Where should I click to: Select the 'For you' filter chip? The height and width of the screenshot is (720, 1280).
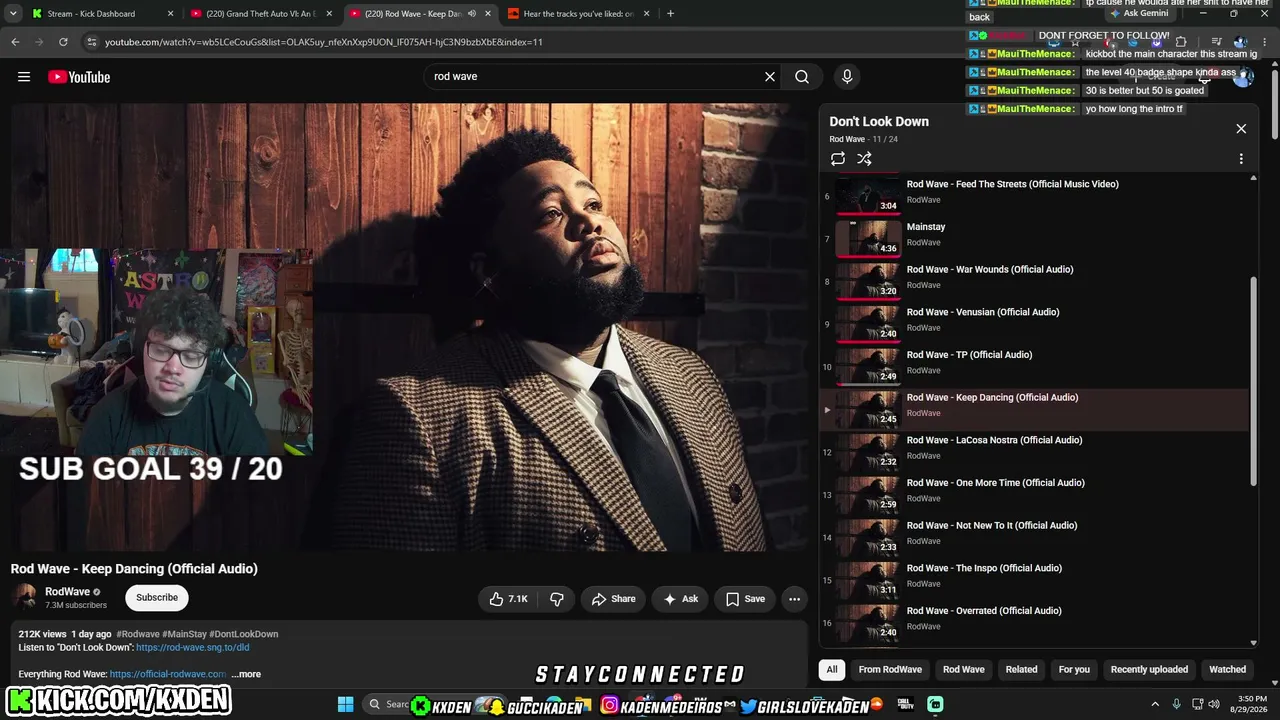tap(1074, 670)
